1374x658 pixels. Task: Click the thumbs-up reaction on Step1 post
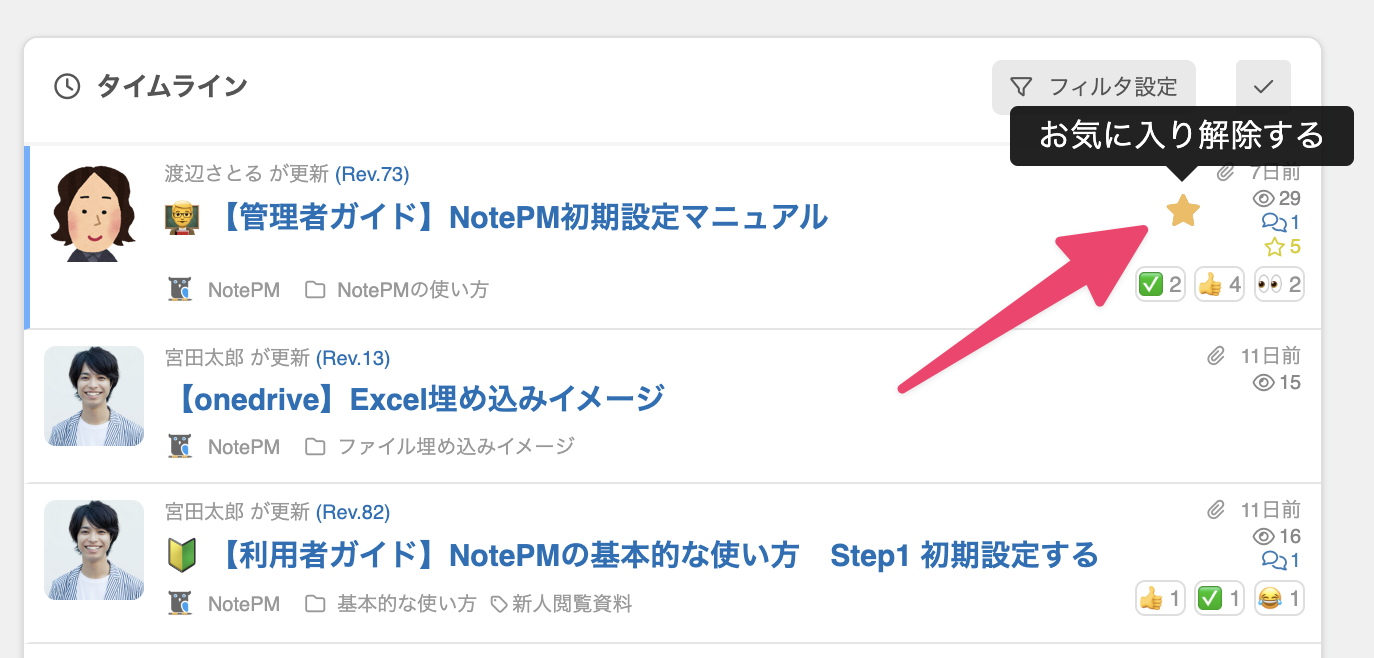point(1160,599)
